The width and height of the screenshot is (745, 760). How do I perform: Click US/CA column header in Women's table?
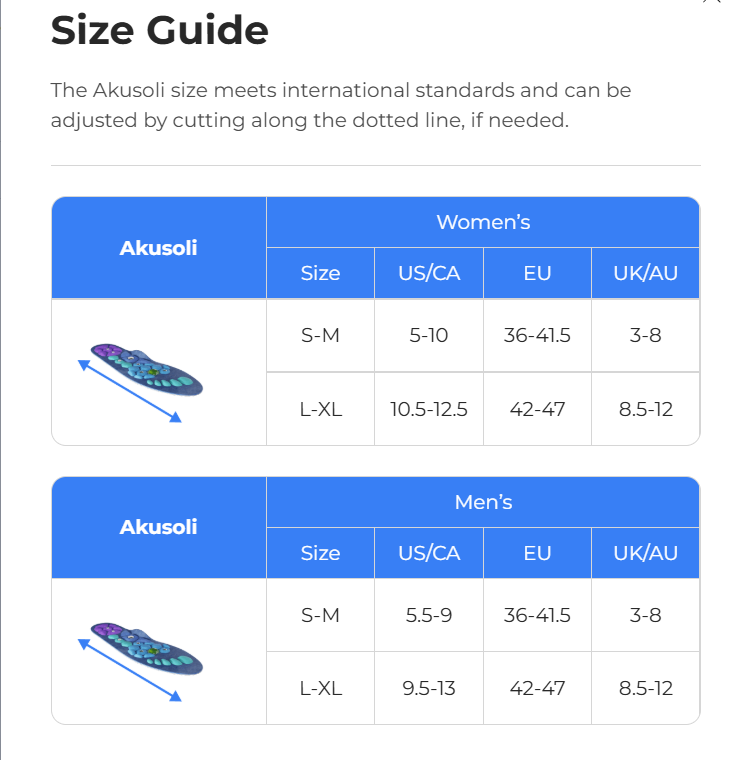point(429,273)
